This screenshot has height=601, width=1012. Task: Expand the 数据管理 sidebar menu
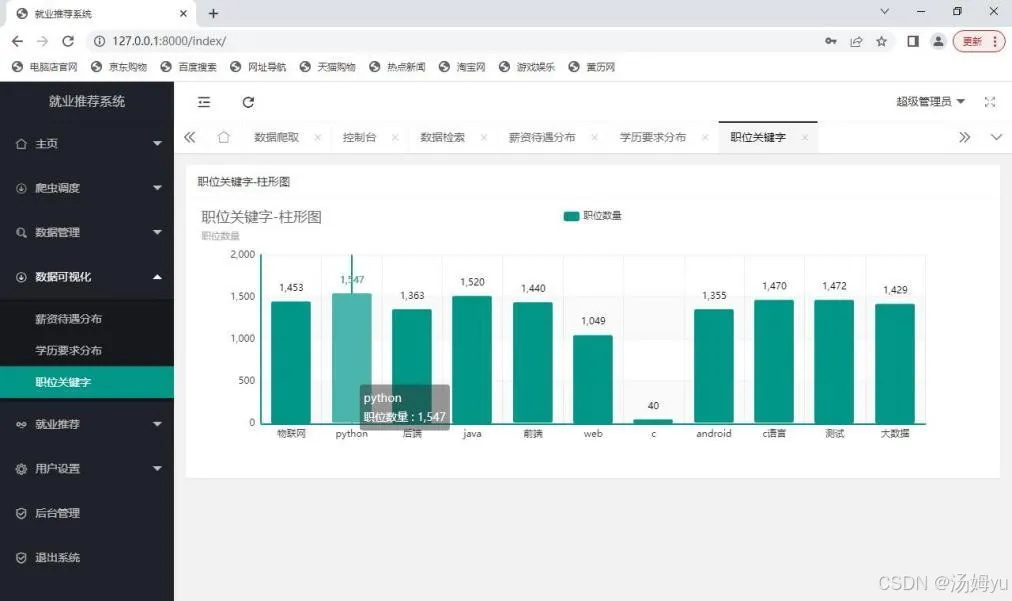[86, 232]
